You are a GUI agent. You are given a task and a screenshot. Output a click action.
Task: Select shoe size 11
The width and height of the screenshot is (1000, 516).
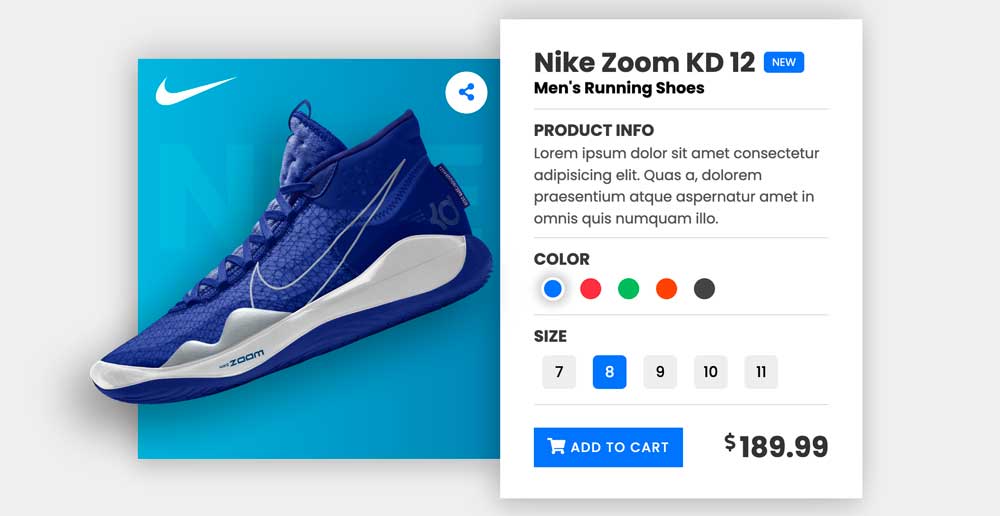761,372
